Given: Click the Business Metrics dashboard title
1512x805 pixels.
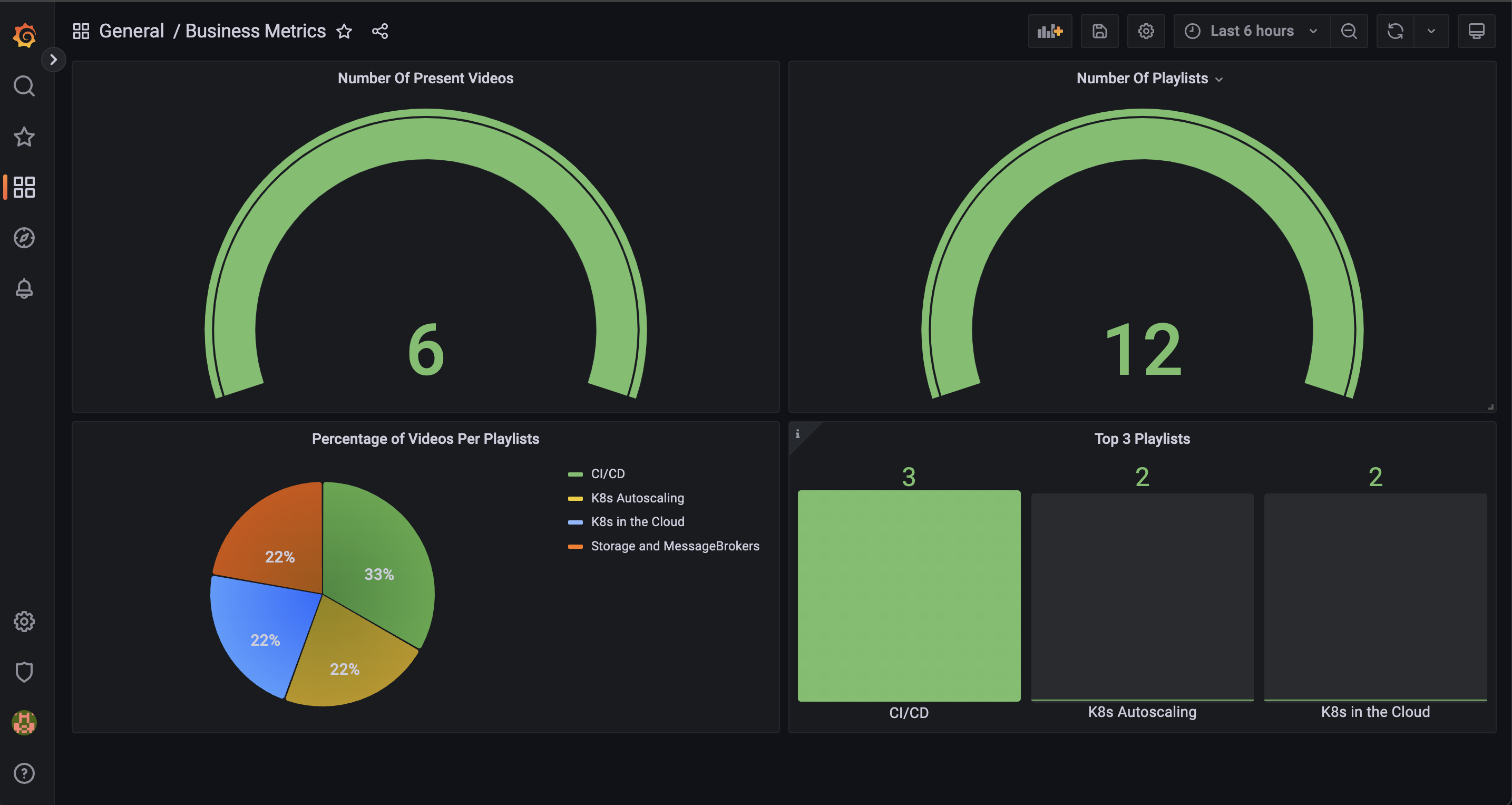Looking at the screenshot, I should (255, 31).
